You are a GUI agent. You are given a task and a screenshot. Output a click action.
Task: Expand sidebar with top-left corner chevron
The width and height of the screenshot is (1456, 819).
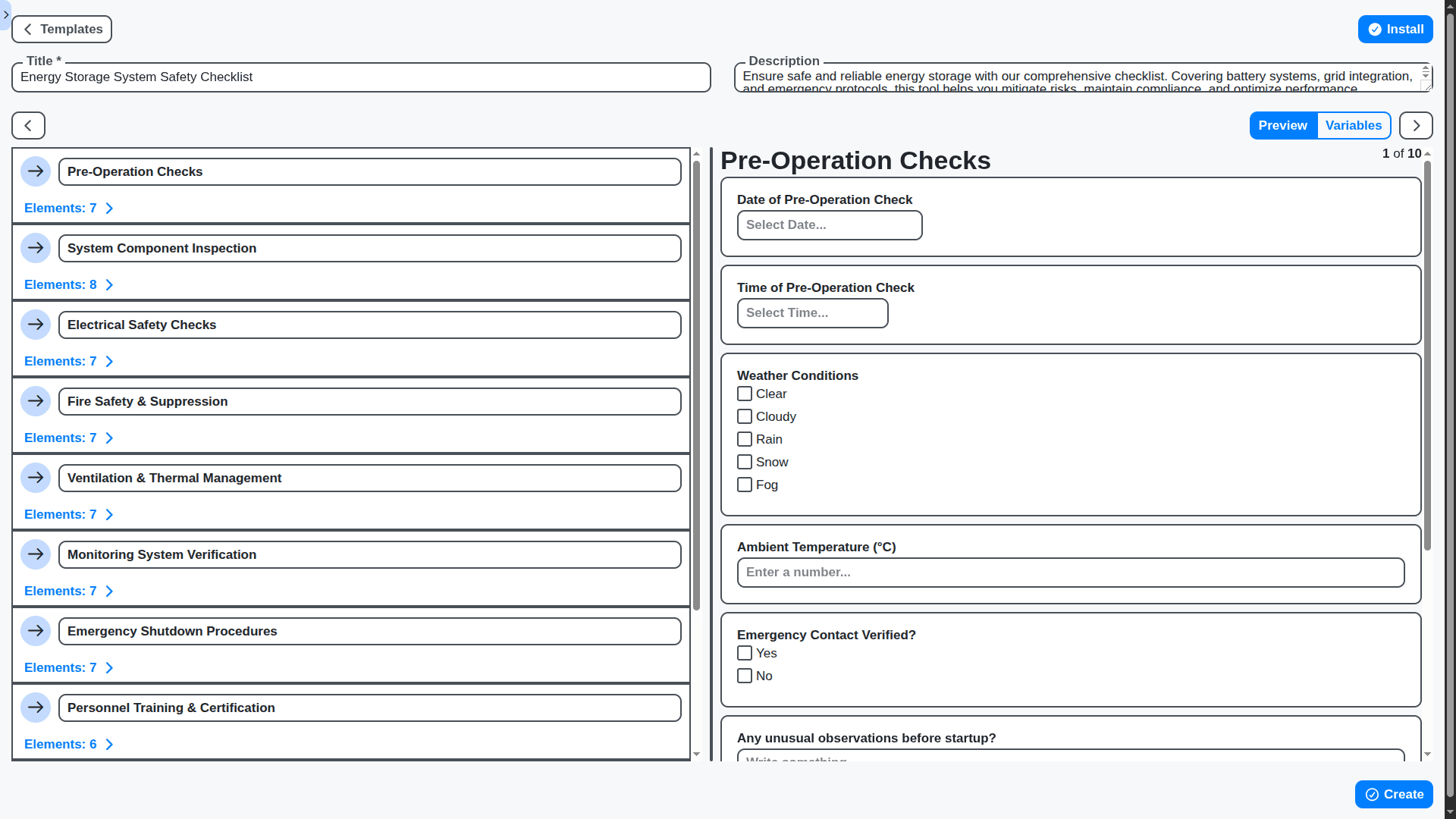tap(5, 14)
